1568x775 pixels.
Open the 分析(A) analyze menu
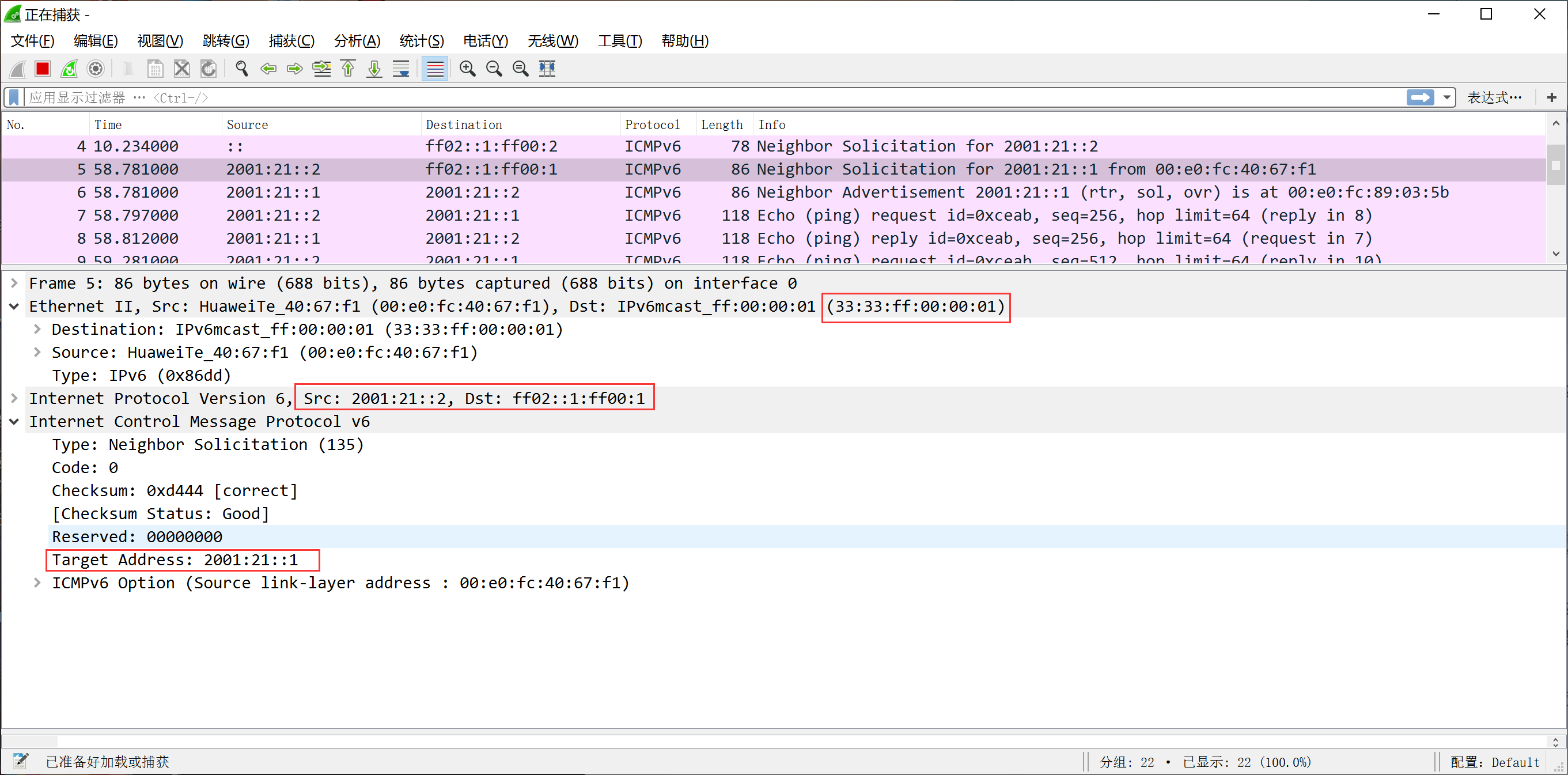(x=357, y=41)
